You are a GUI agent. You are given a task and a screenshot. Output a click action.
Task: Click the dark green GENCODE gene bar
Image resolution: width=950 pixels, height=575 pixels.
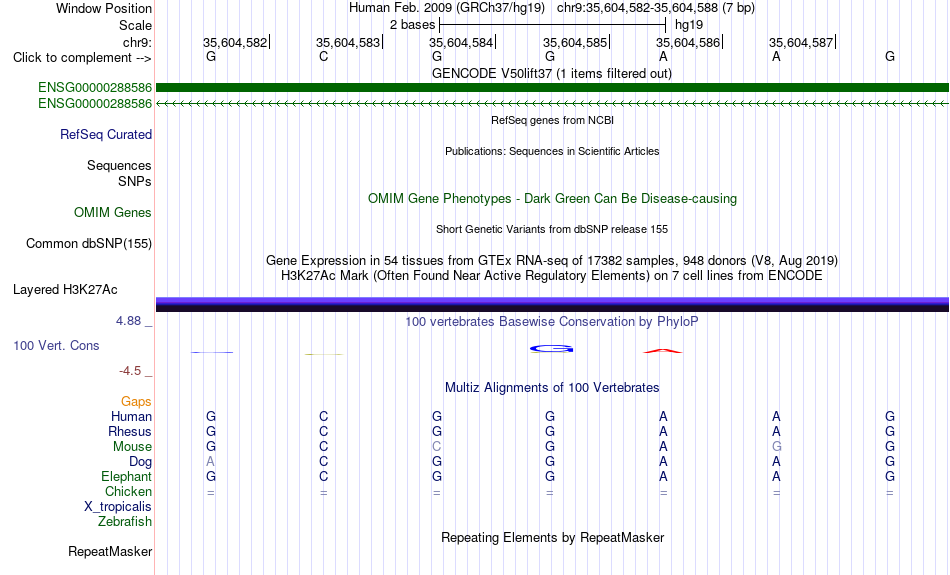tap(552, 88)
